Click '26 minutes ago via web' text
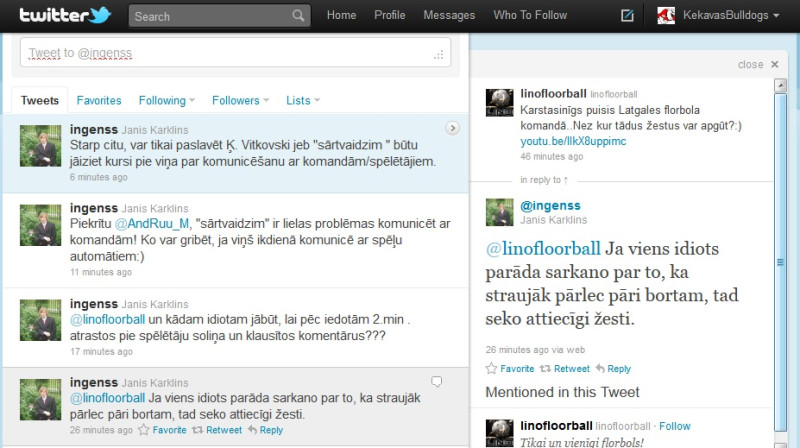Image resolution: width=800 pixels, height=448 pixels. 535,350
